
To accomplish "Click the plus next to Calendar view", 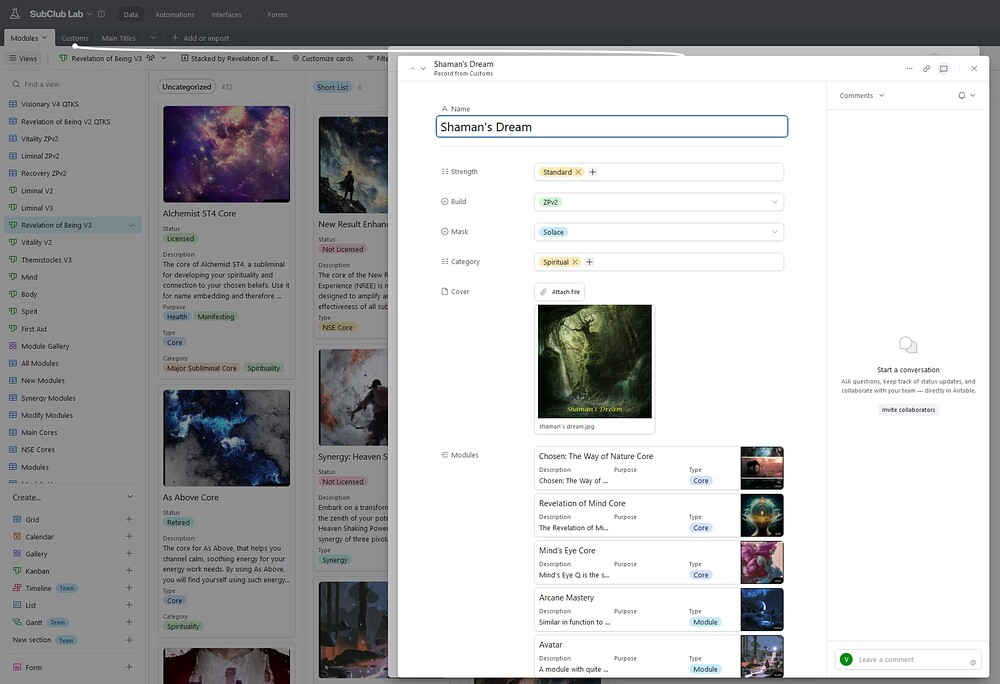I will 129,537.
